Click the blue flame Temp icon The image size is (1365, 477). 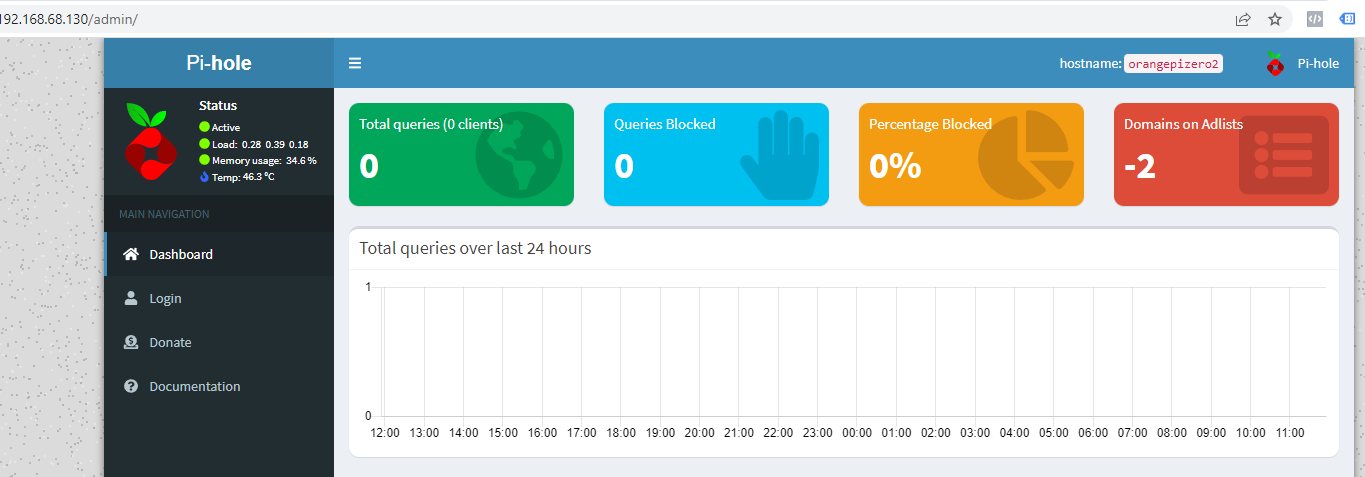pyautogui.click(x=204, y=176)
